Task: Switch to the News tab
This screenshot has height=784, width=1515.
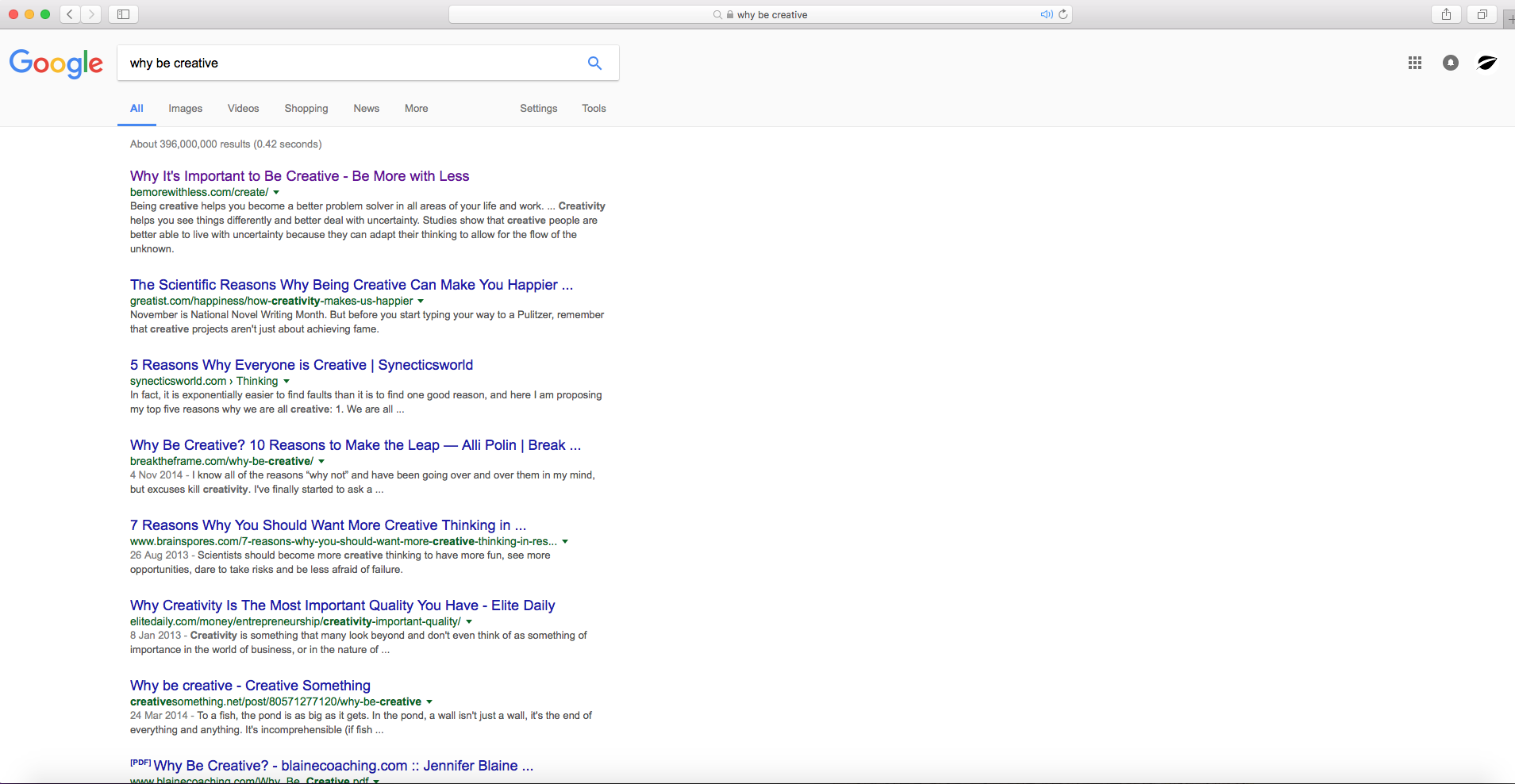Action: pos(366,109)
